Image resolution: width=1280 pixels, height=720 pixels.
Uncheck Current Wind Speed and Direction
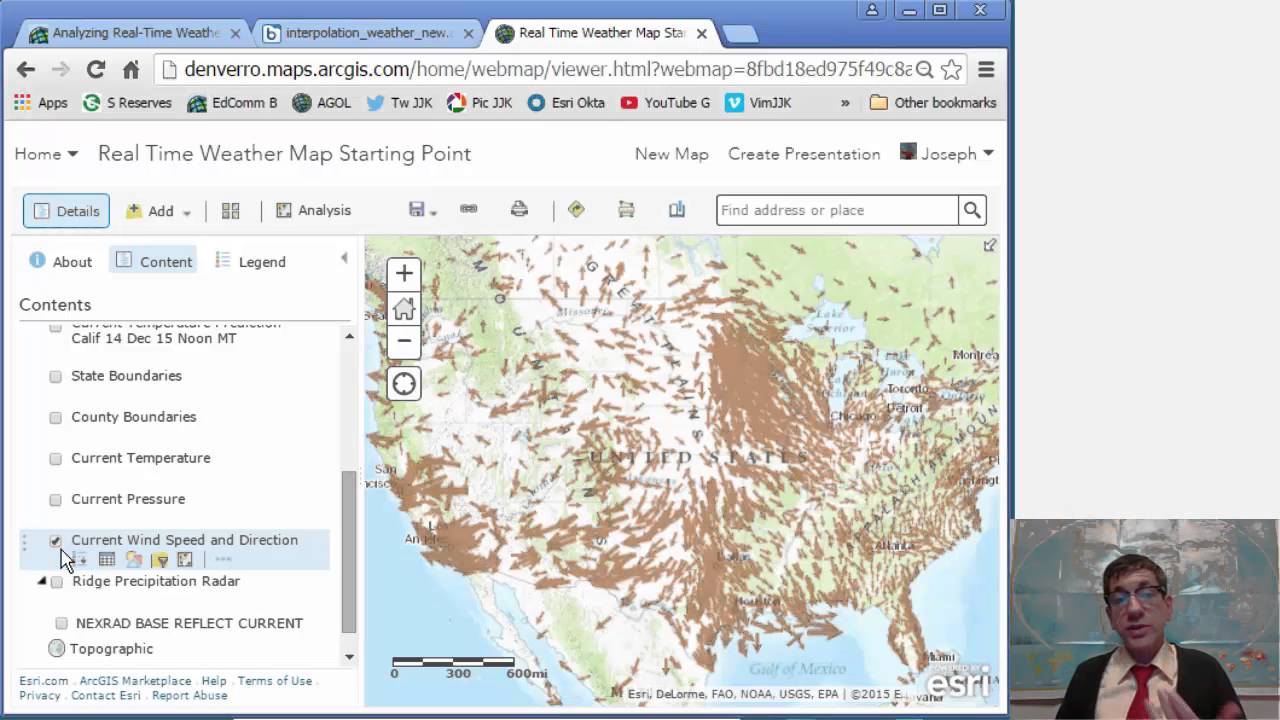click(56, 540)
